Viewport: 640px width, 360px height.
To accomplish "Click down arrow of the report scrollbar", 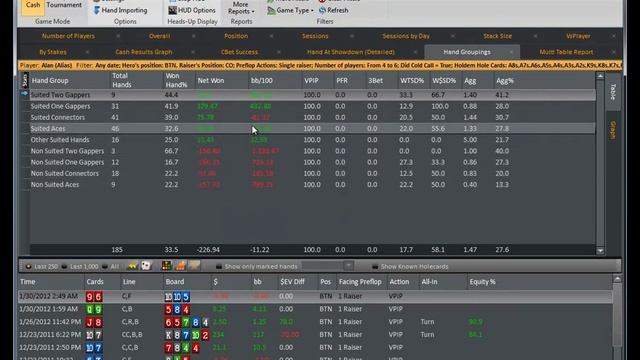I will tap(600, 251).
